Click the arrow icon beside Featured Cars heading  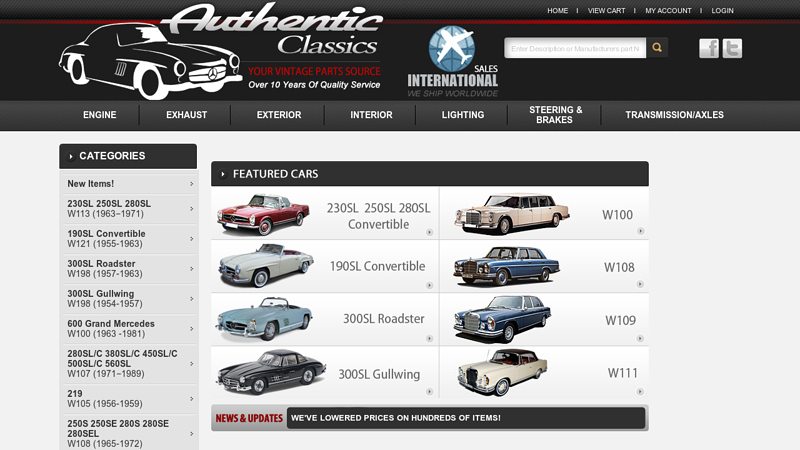(222, 174)
